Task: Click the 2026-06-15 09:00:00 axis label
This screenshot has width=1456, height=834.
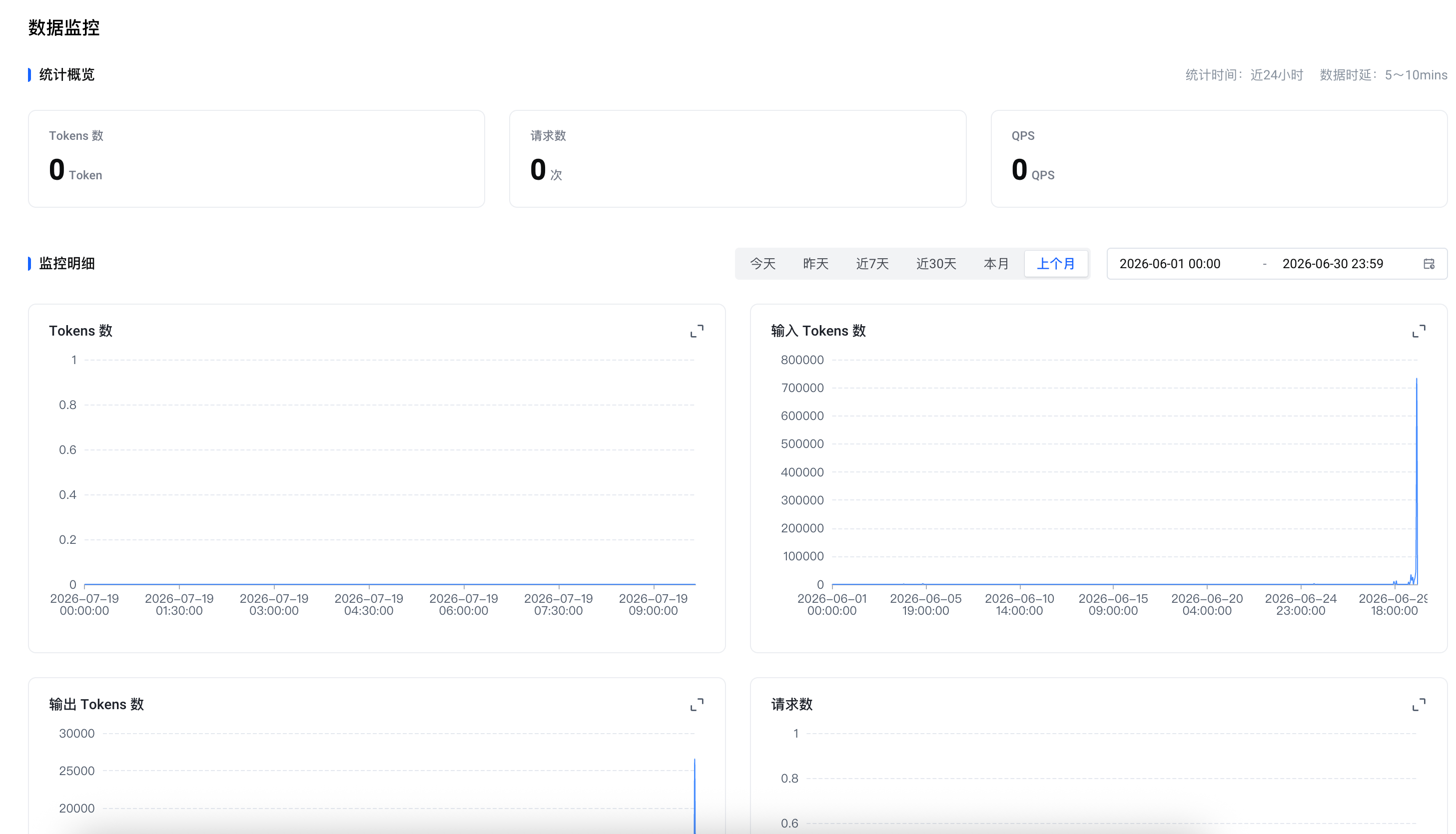Action: [1113, 604]
